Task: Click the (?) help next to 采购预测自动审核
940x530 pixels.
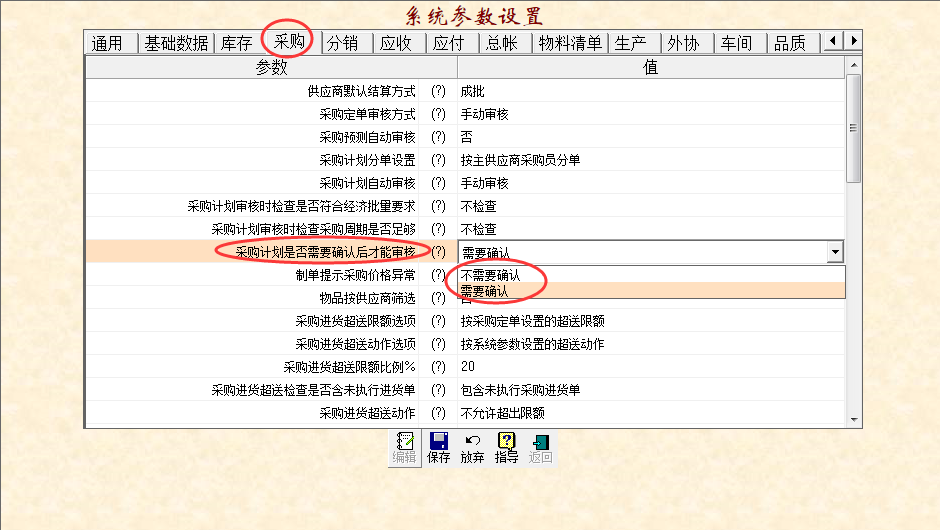Action: tap(438, 137)
